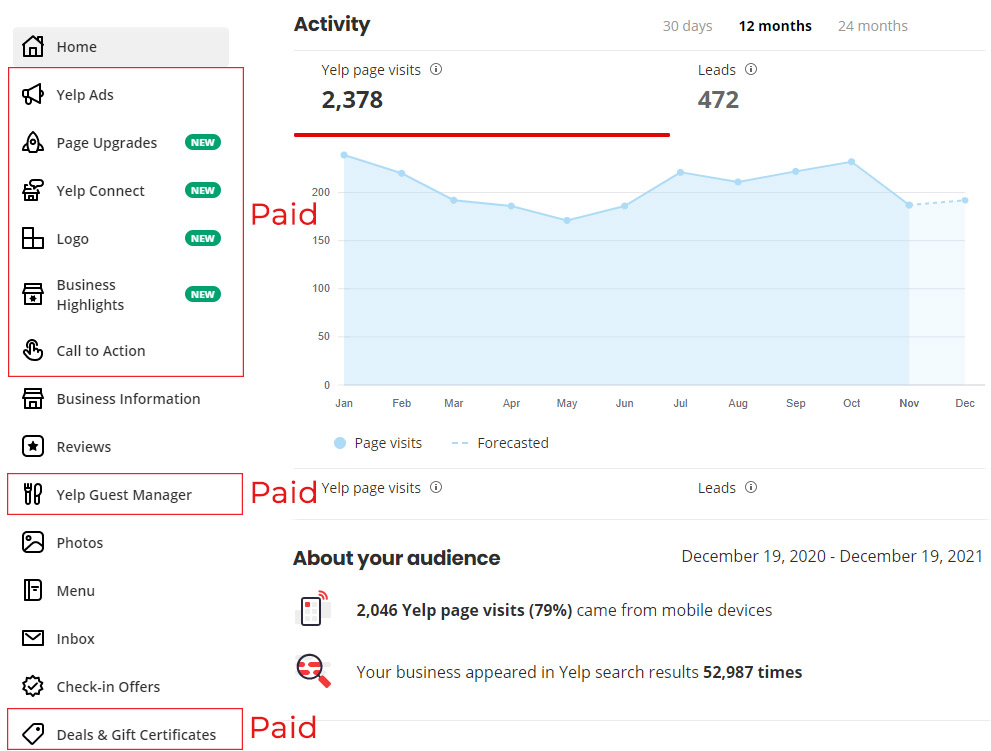The image size is (991, 751).
Task: Click info icon beside top Leads
Action: point(751,70)
